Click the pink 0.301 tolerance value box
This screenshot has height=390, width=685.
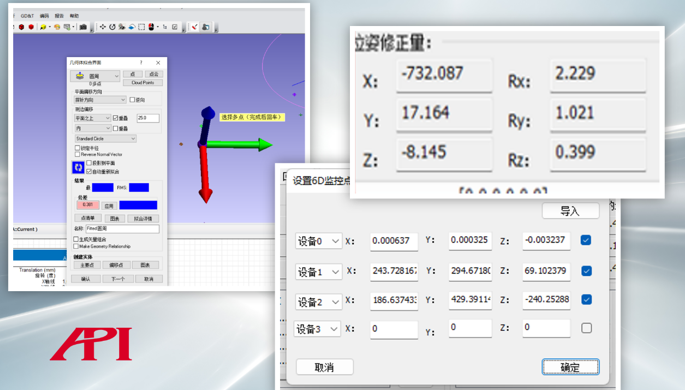tap(88, 204)
